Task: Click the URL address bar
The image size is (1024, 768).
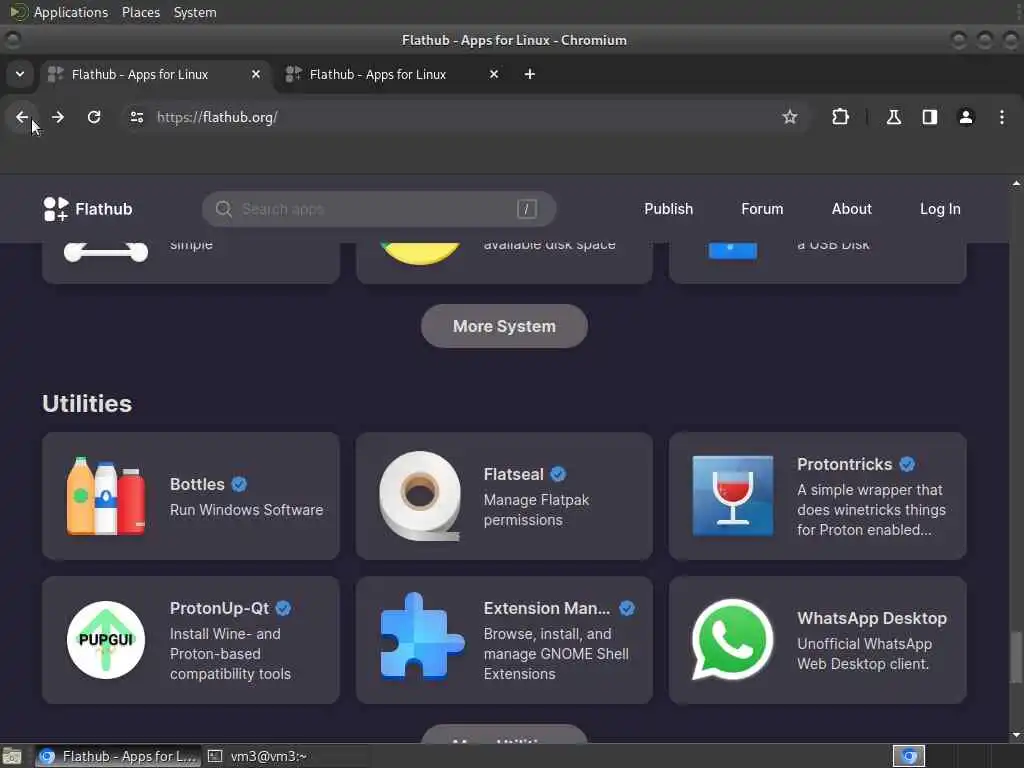Action: 457,117
